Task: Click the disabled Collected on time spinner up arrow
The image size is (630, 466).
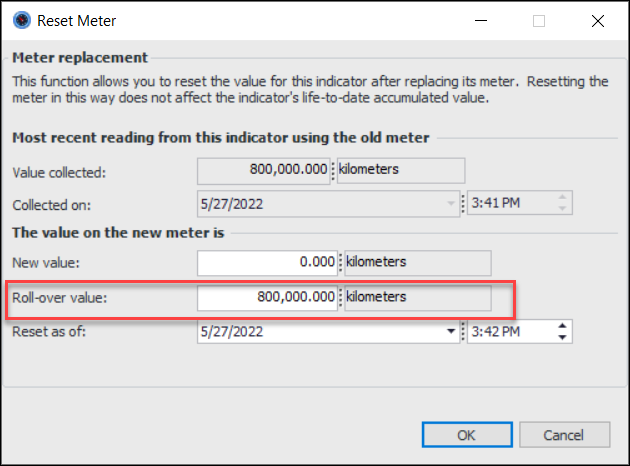Action: click(x=562, y=197)
